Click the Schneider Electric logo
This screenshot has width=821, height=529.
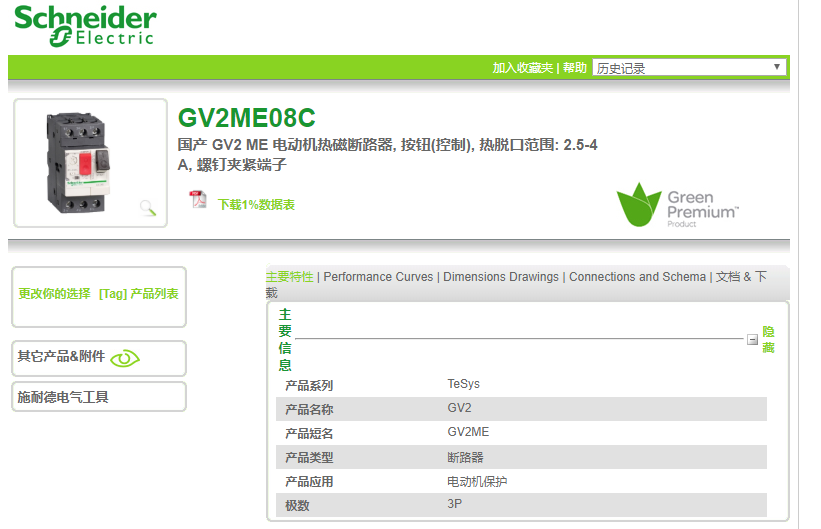pos(85,26)
